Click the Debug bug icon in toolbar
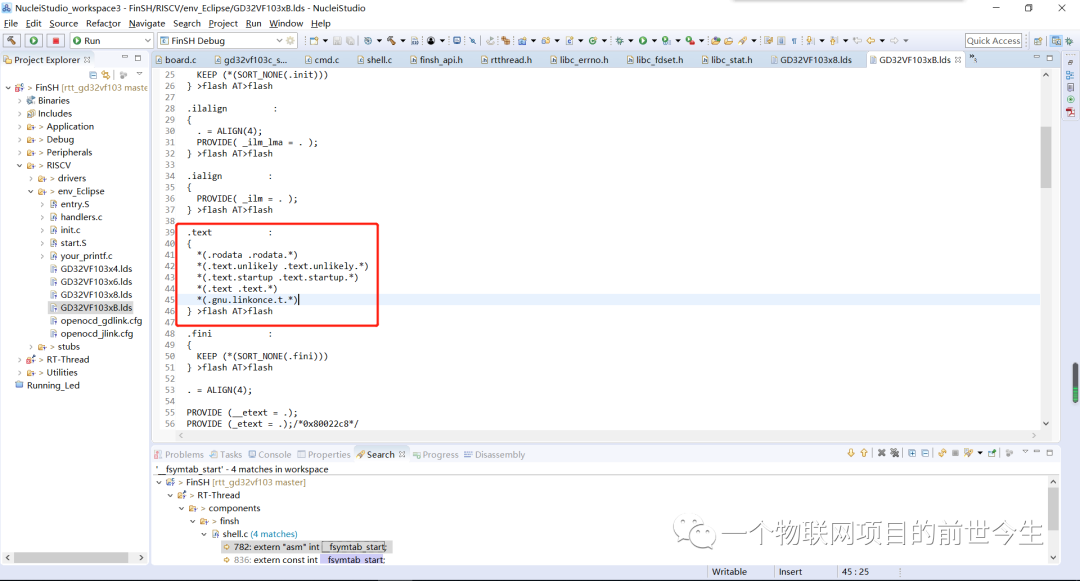The width and height of the screenshot is (1080, 581). (618, 41)
